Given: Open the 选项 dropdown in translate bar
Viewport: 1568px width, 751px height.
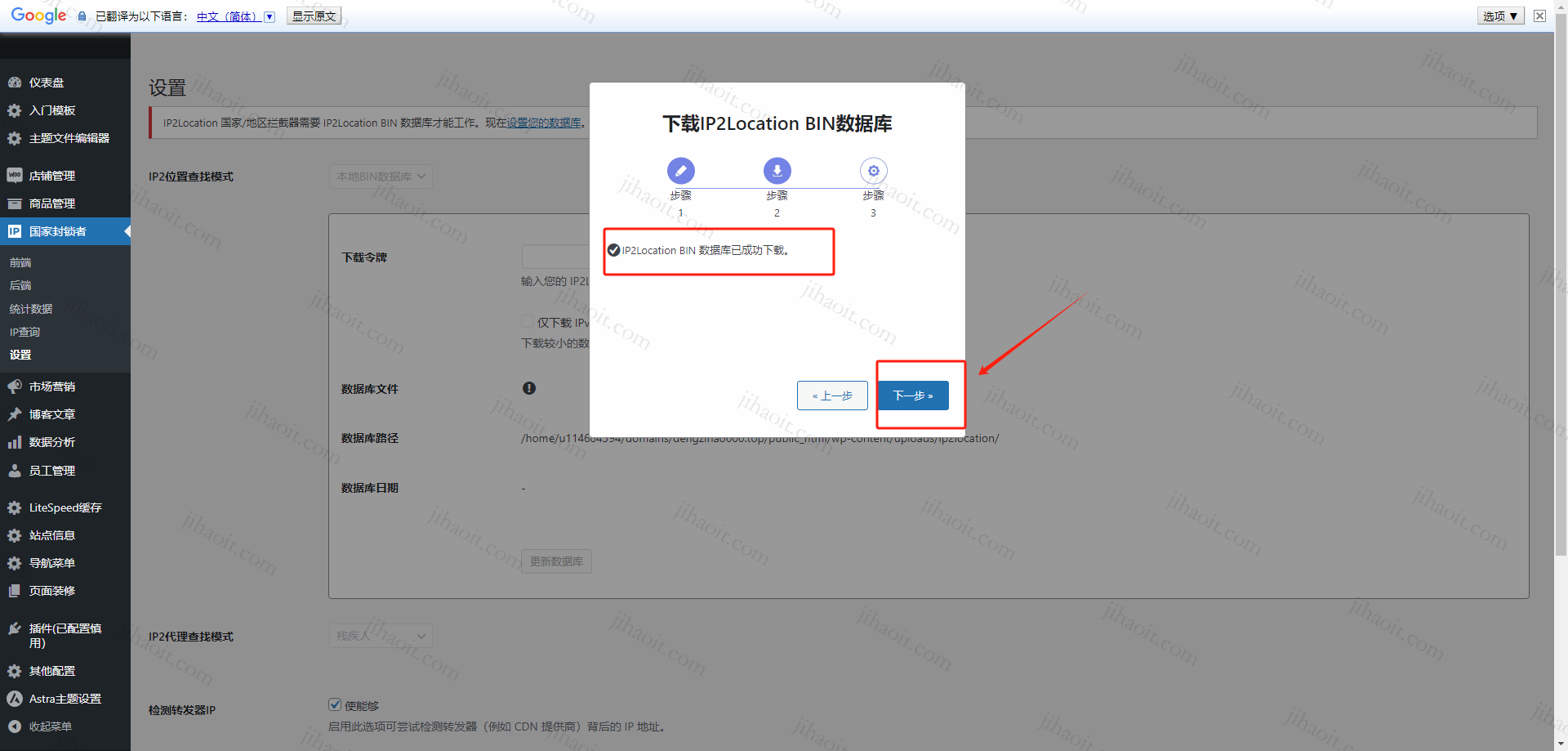Looking at the screenshot, I should 1500,16.
